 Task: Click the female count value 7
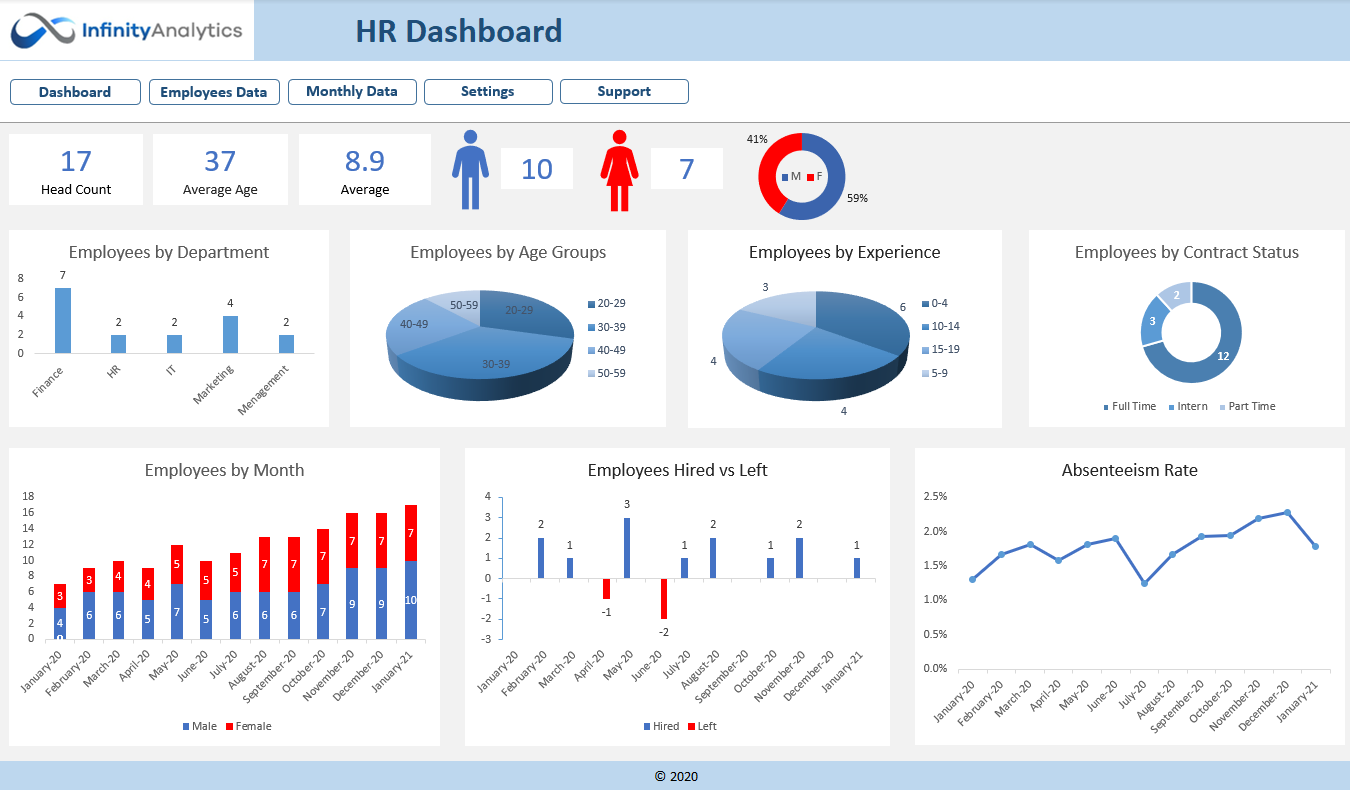click(x=686, y=169)
